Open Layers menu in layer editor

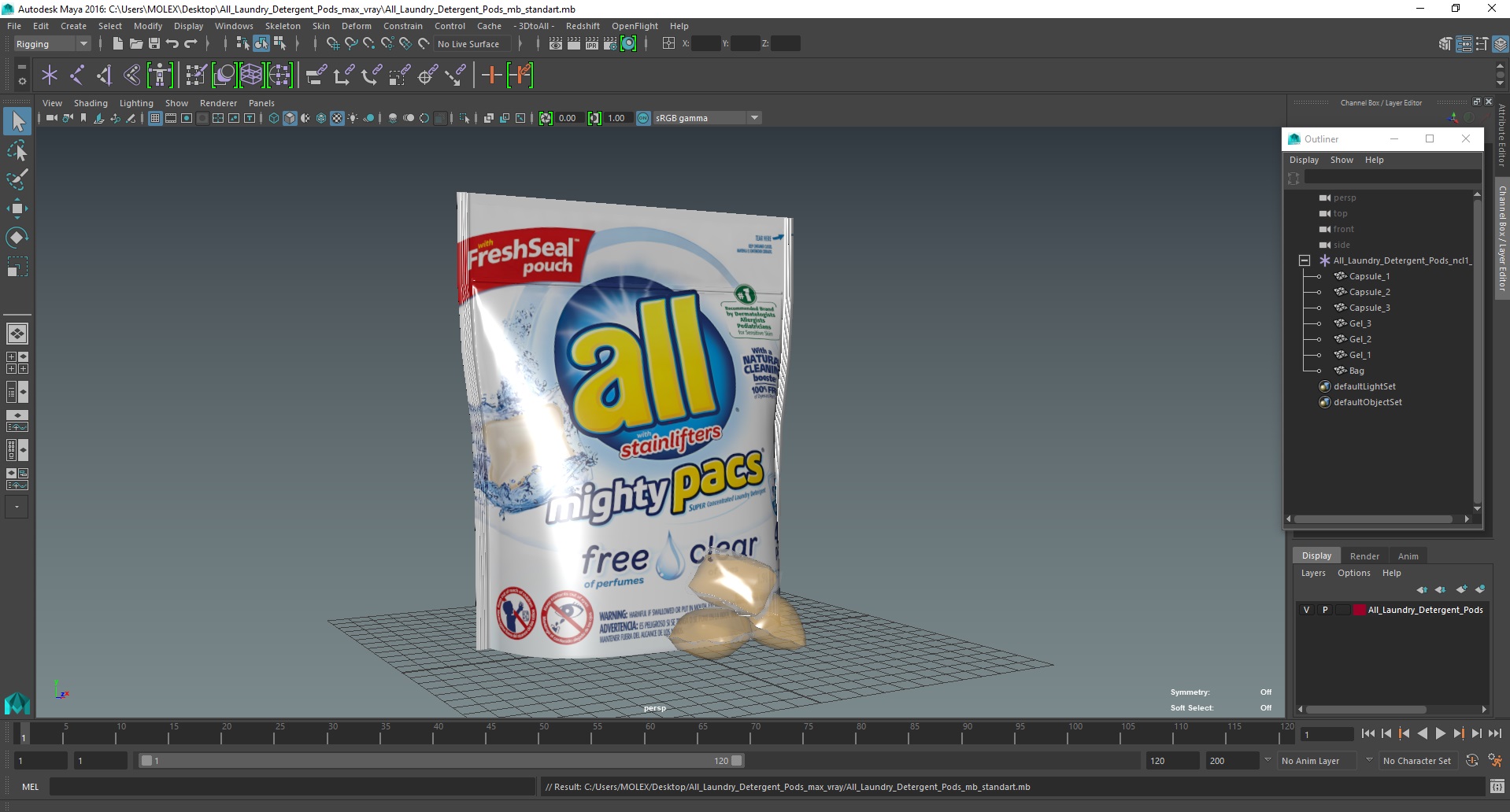1313,573
